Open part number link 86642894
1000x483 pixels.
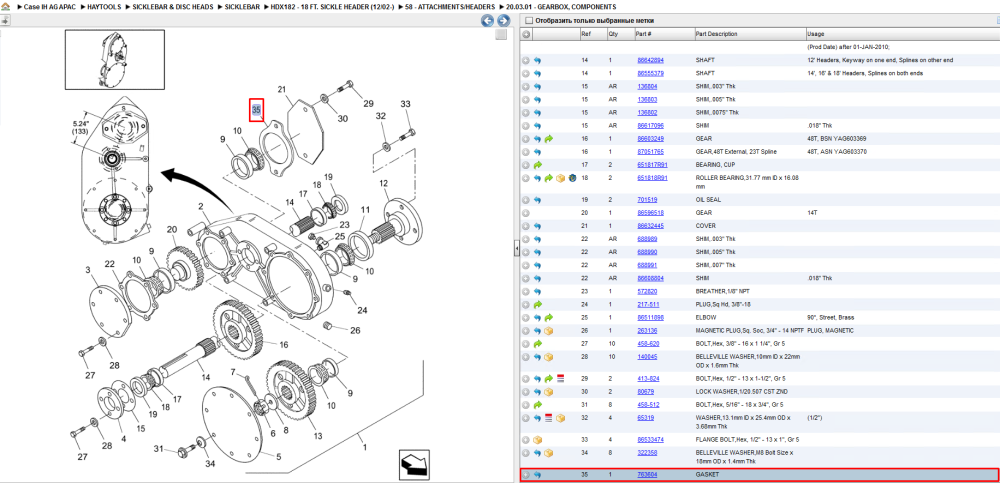(x=651, y=60)
